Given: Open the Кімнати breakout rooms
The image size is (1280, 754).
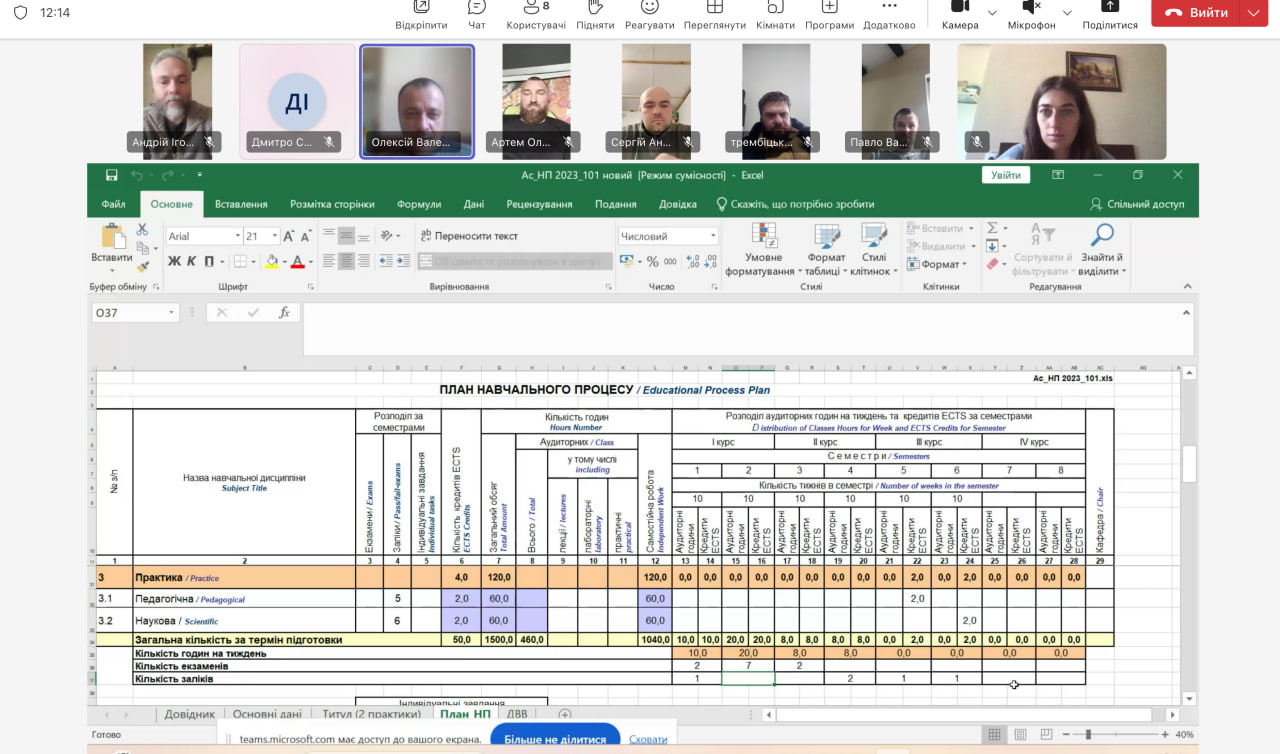Looking at the screenshot, I should 775,8.
